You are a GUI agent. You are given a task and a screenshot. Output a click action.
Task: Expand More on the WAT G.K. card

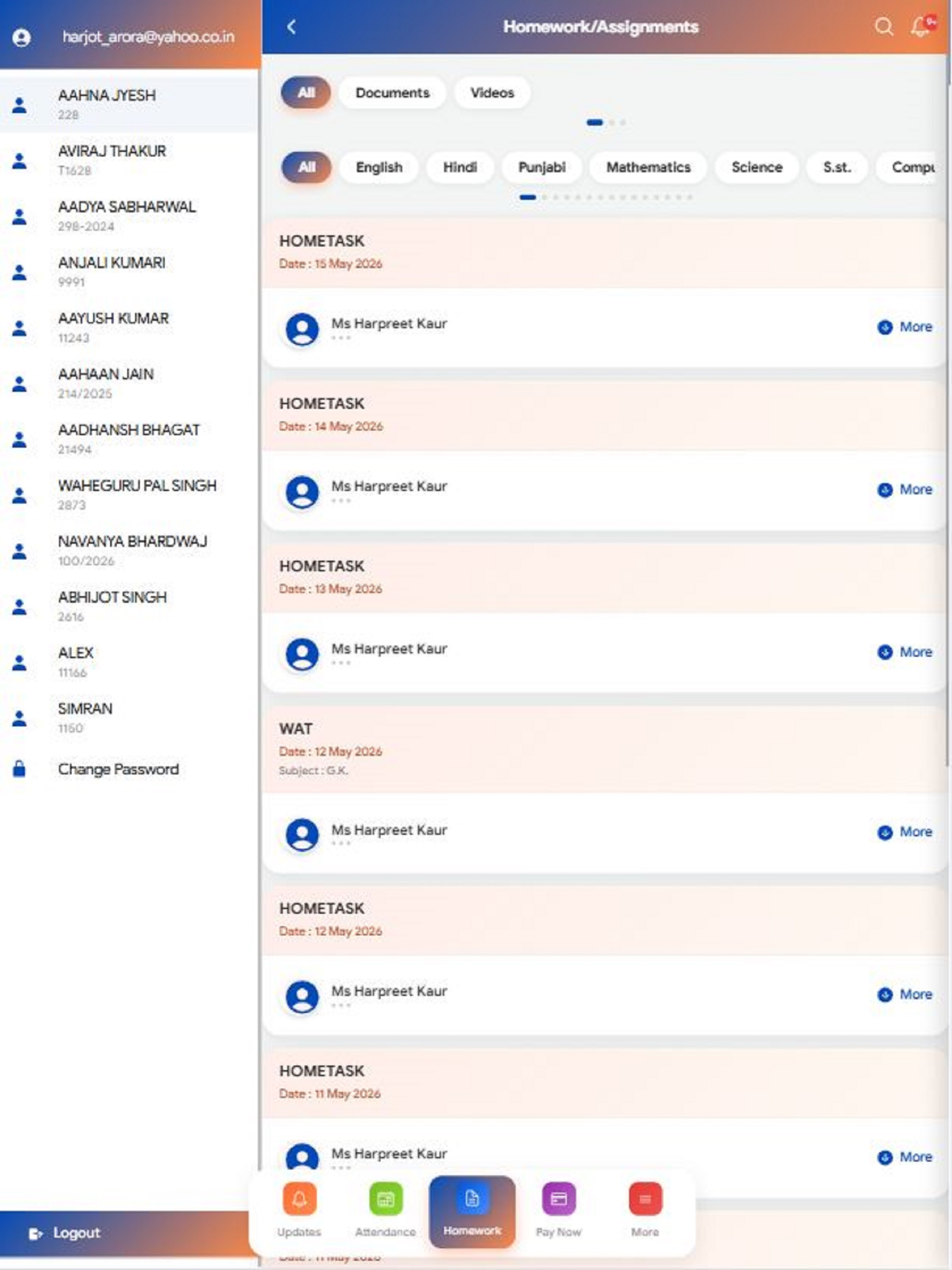click(905, 832)
